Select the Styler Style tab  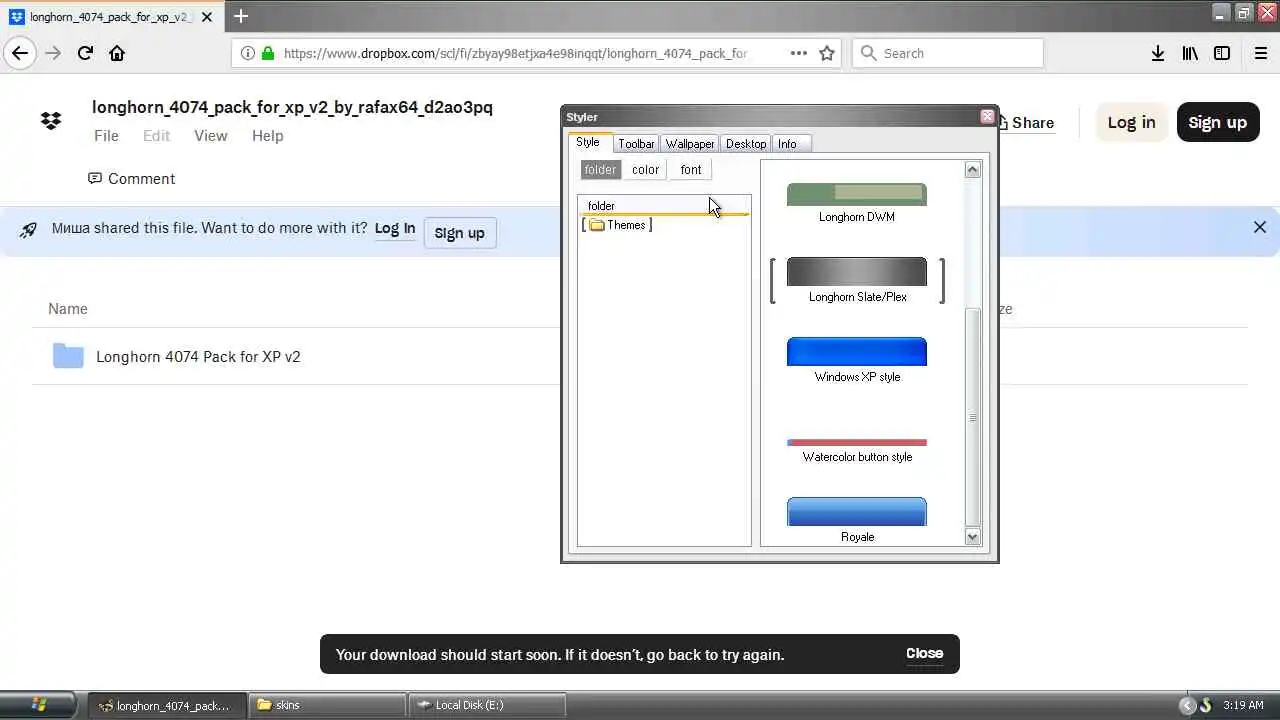point(588,142)
